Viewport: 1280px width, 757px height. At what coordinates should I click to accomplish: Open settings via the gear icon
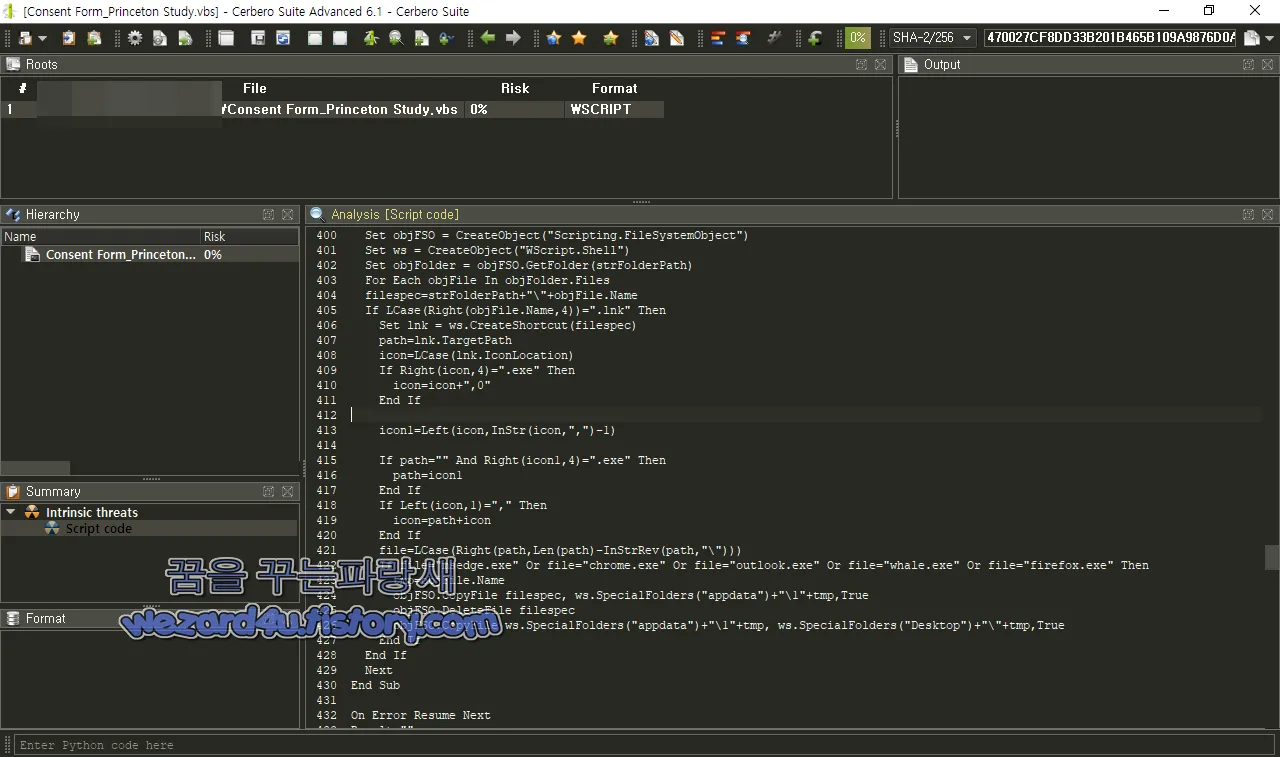(x=135, y=38)
